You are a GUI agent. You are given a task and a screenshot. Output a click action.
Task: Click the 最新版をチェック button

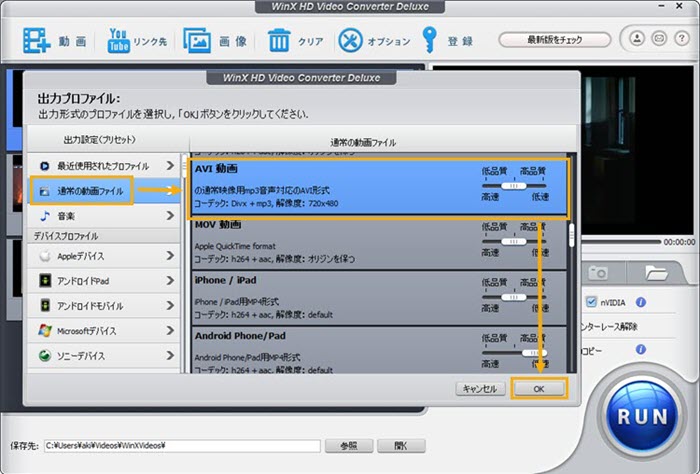point(555,40)
